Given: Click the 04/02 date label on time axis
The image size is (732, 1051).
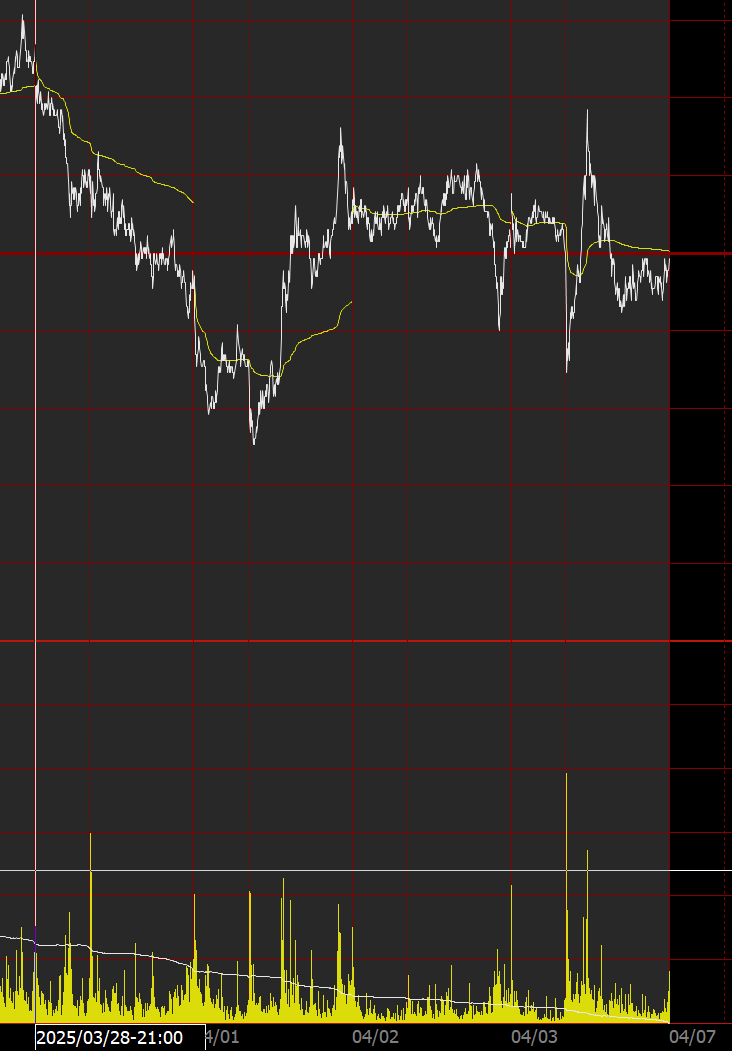Looking at the screenshot, I should [x=375, y=1038].
